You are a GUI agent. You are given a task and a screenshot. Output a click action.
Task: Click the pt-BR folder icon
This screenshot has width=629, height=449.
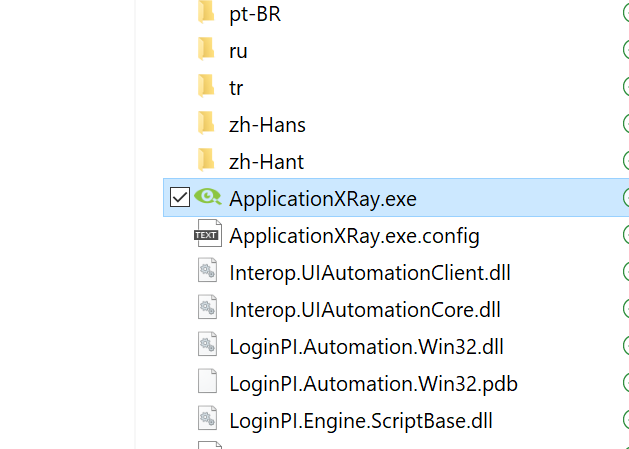tap(206, 12)
